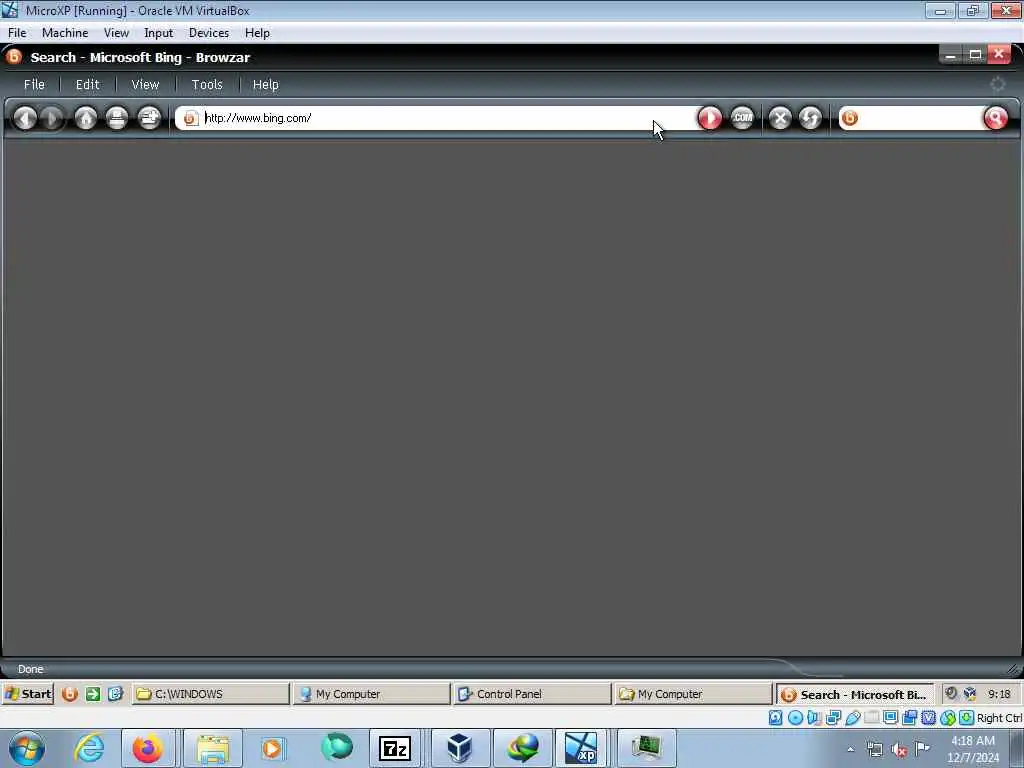Open the media player taskbar icon
The height and width of the screenshot is (768, 1024).
tap(272, 748)
